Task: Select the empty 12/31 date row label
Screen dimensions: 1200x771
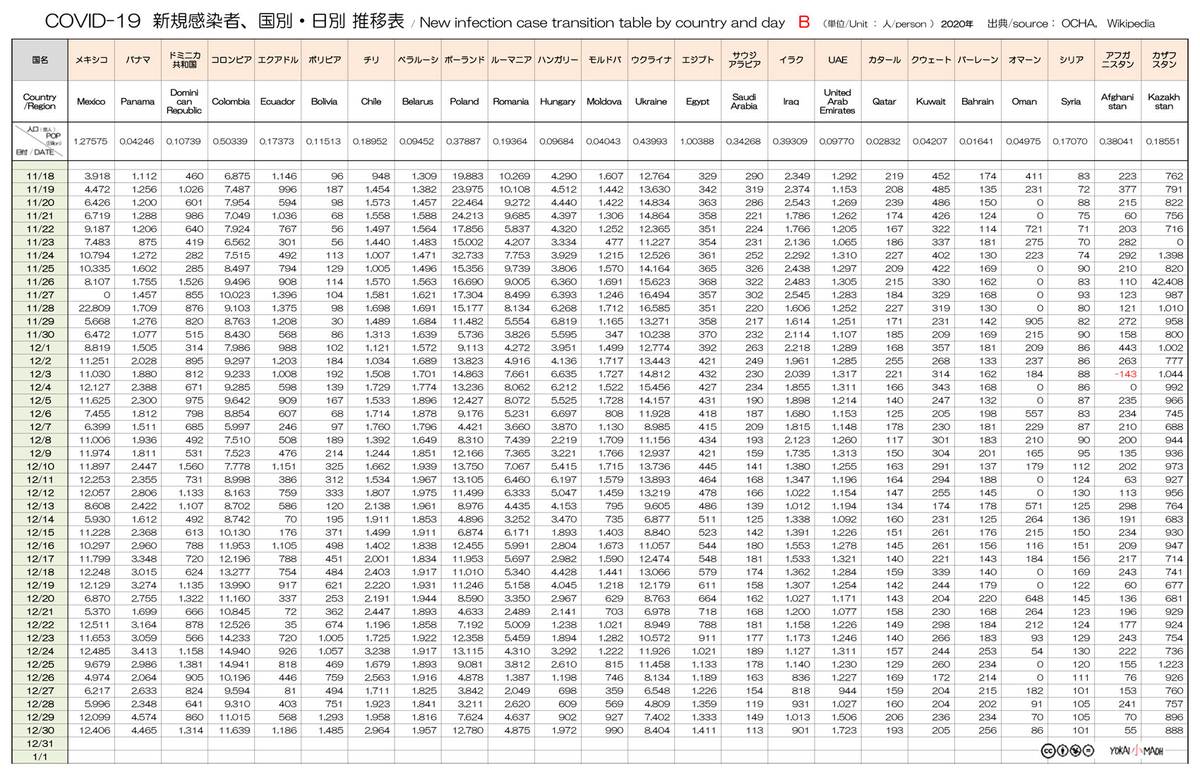Action: [40, 743]
